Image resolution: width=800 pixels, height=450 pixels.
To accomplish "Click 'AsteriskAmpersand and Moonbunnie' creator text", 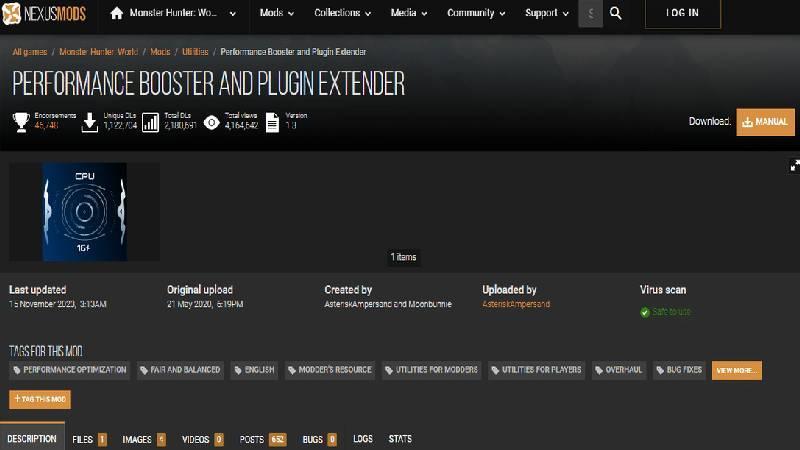I will pos(388,304).
